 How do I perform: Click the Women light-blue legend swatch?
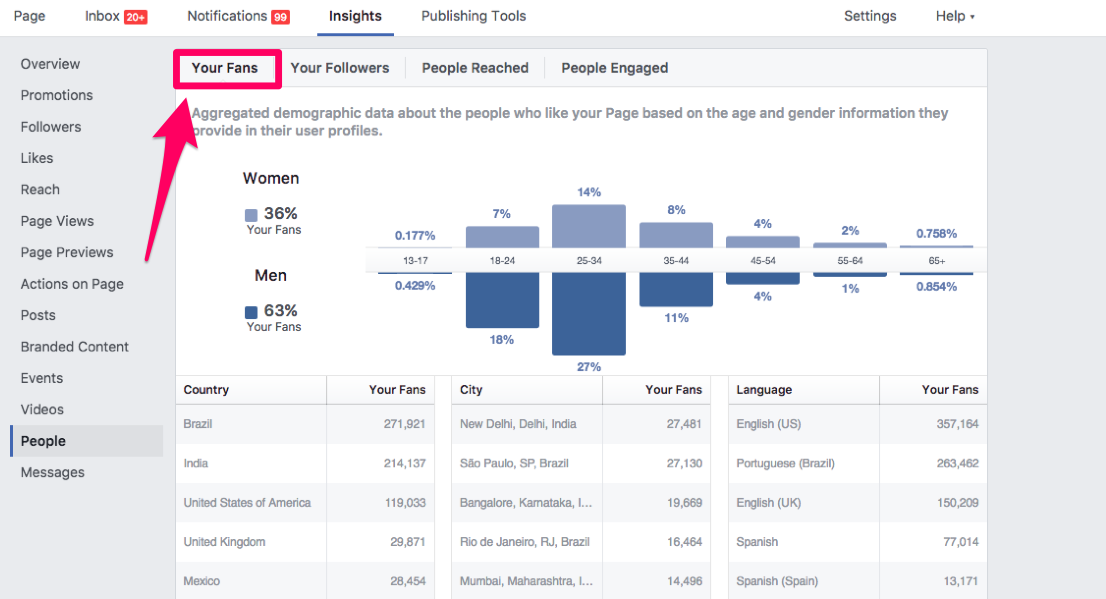pos(251,214)
